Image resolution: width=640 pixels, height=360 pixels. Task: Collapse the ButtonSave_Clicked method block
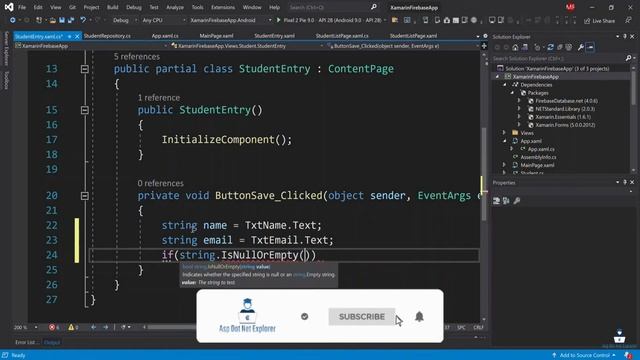pyautogui.click(x=84, y=196)
